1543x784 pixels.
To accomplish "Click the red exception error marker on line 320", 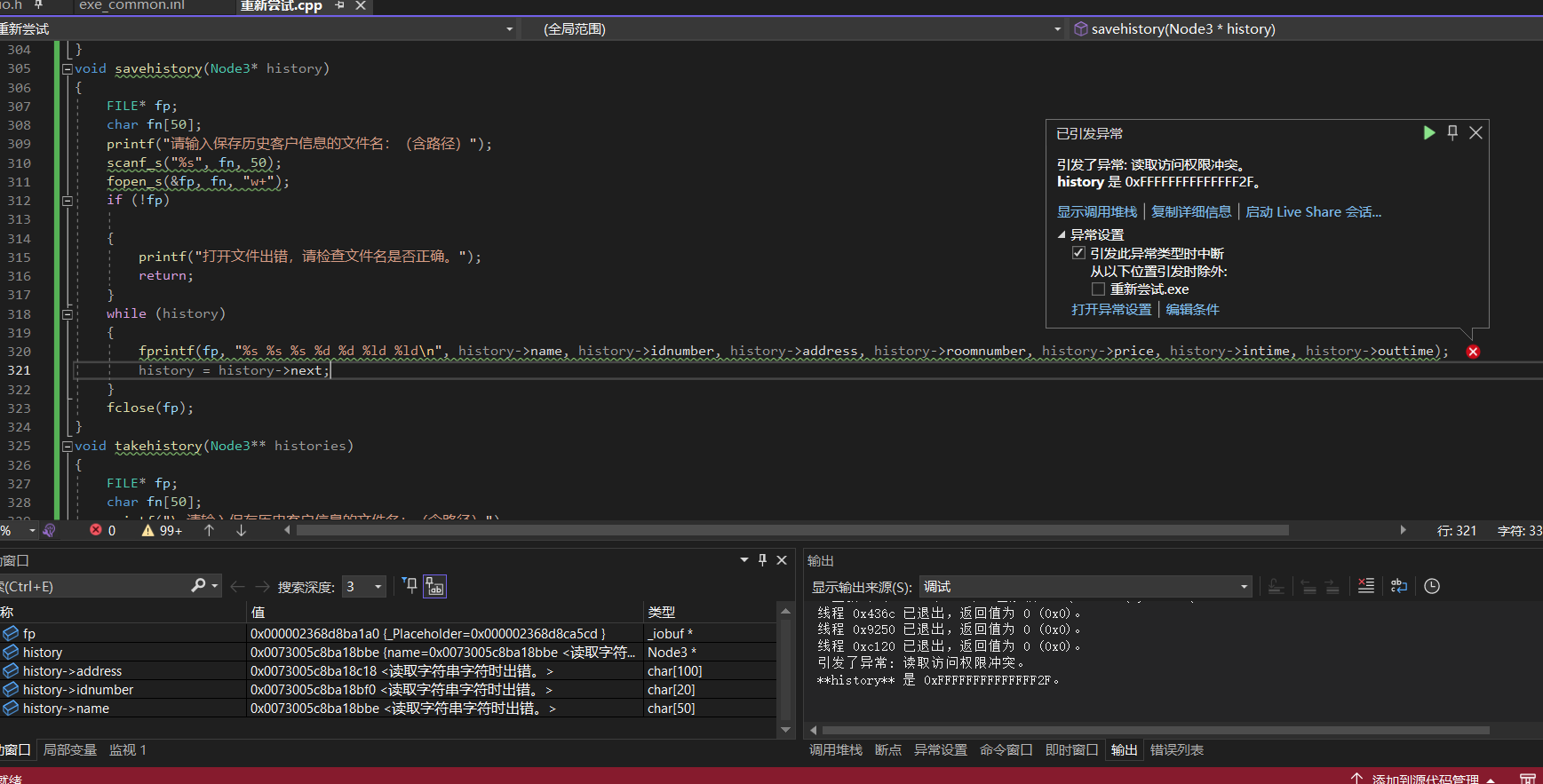I will (x=1473, y=352).
